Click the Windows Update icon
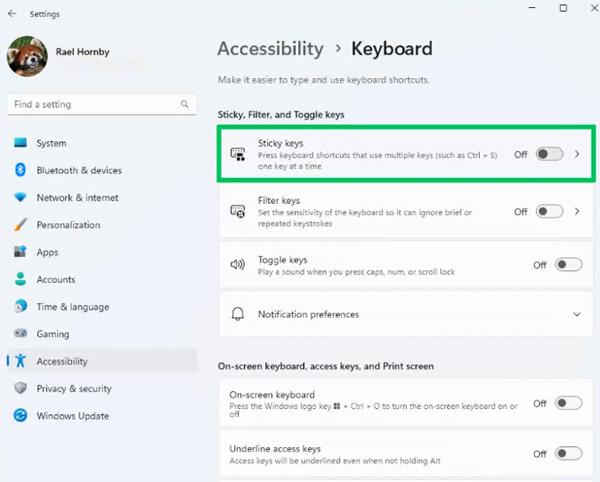The image size is (600, 482). coord(20,416)
